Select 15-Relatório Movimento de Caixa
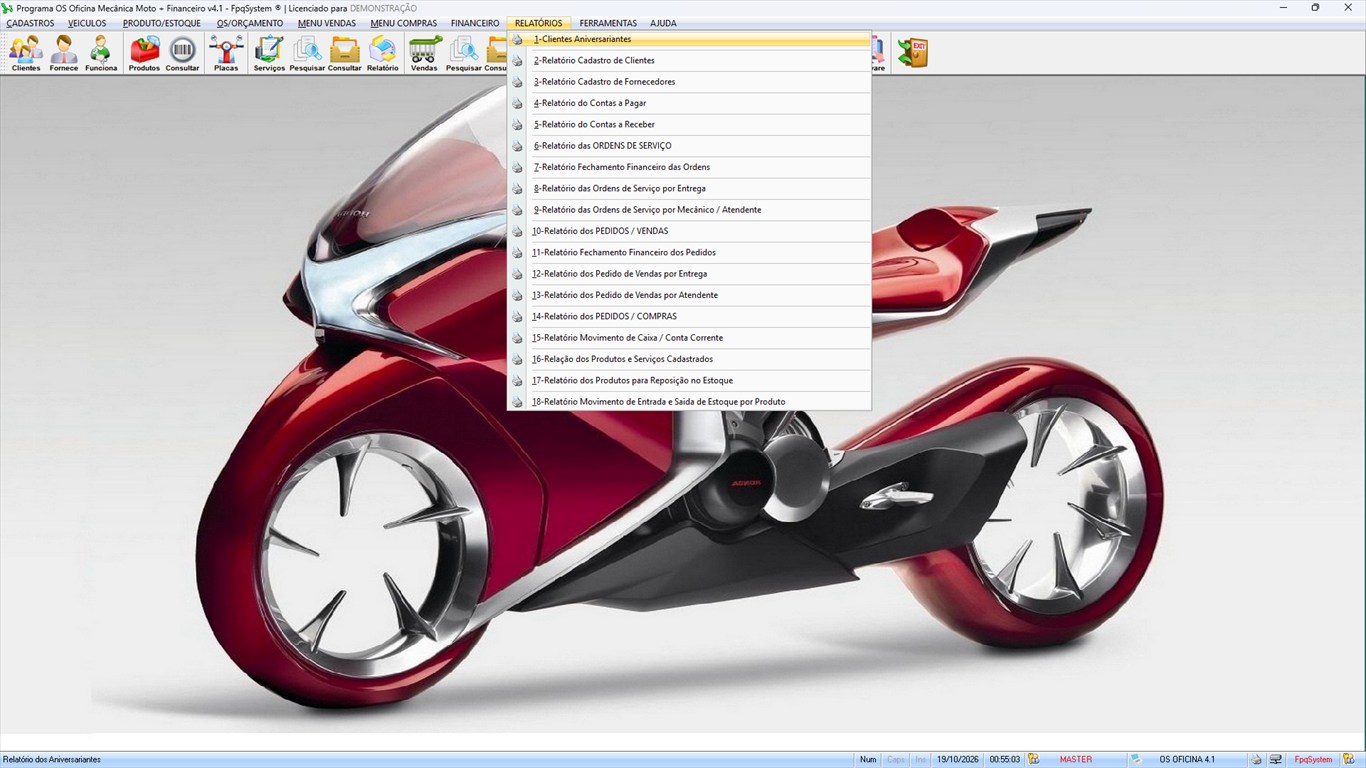Screen dimensions: 1366x768 click(x=689, y=338)
